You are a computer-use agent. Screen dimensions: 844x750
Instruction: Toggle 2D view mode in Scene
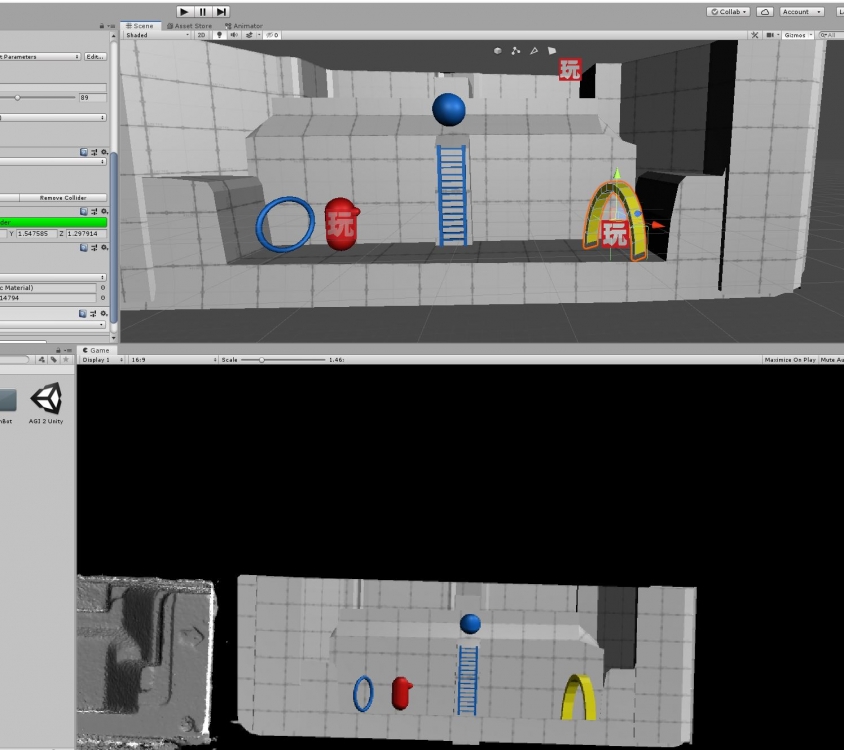click(x=201, y=35)
